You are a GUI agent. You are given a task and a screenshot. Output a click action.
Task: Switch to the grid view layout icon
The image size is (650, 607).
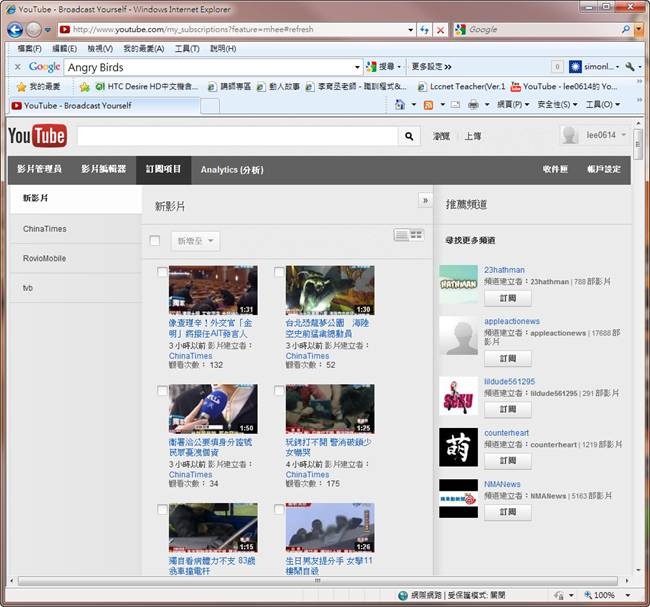416,235
